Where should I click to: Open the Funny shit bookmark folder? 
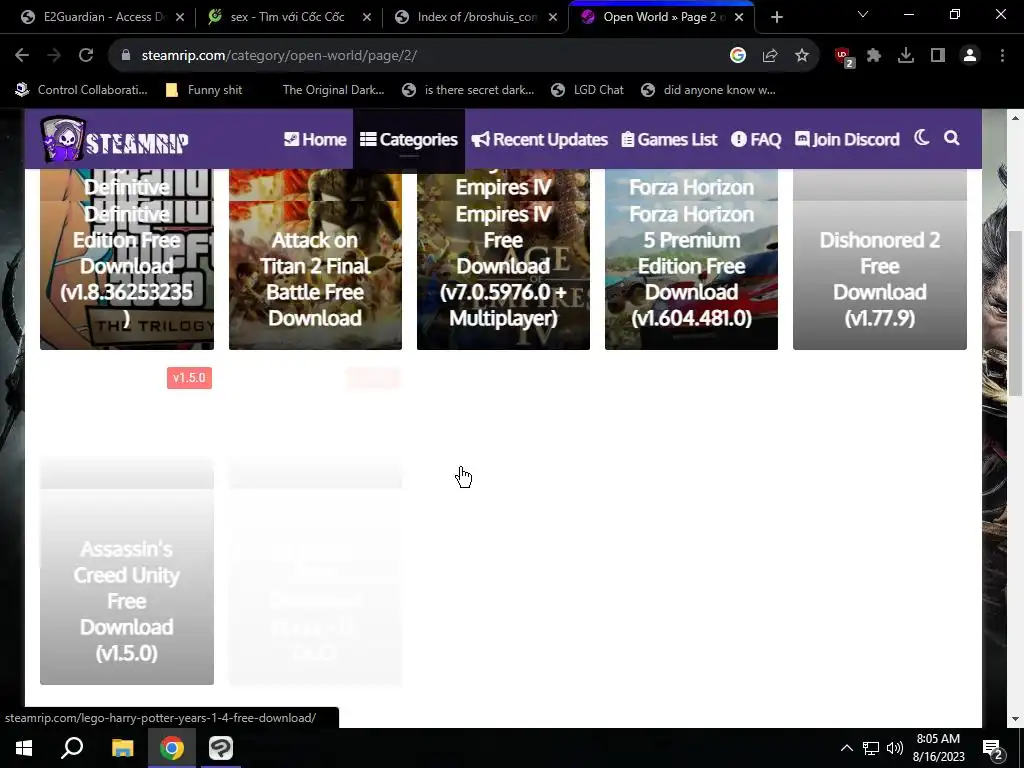(x=204, y=90)
